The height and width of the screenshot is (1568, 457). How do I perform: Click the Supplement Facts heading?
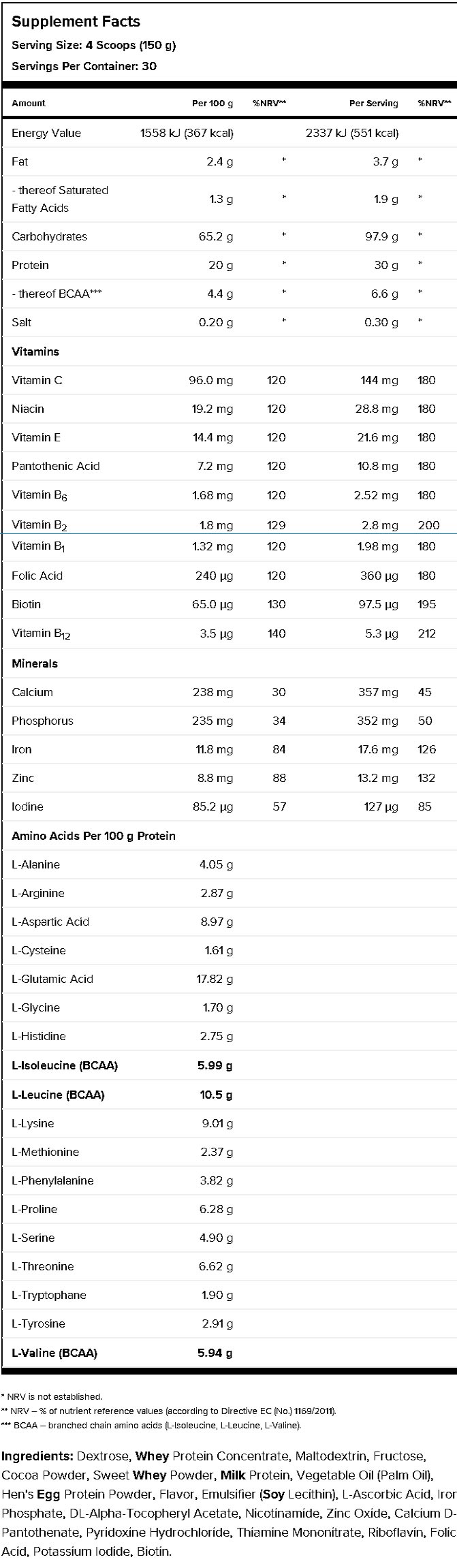76,22
